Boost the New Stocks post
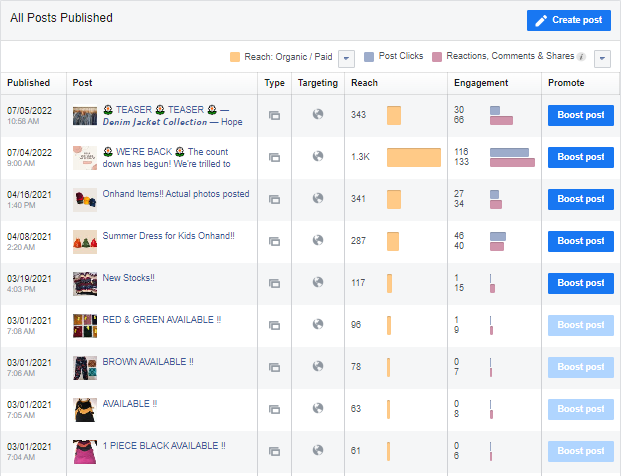The image size is (621, 476). [x=581, y=283]
